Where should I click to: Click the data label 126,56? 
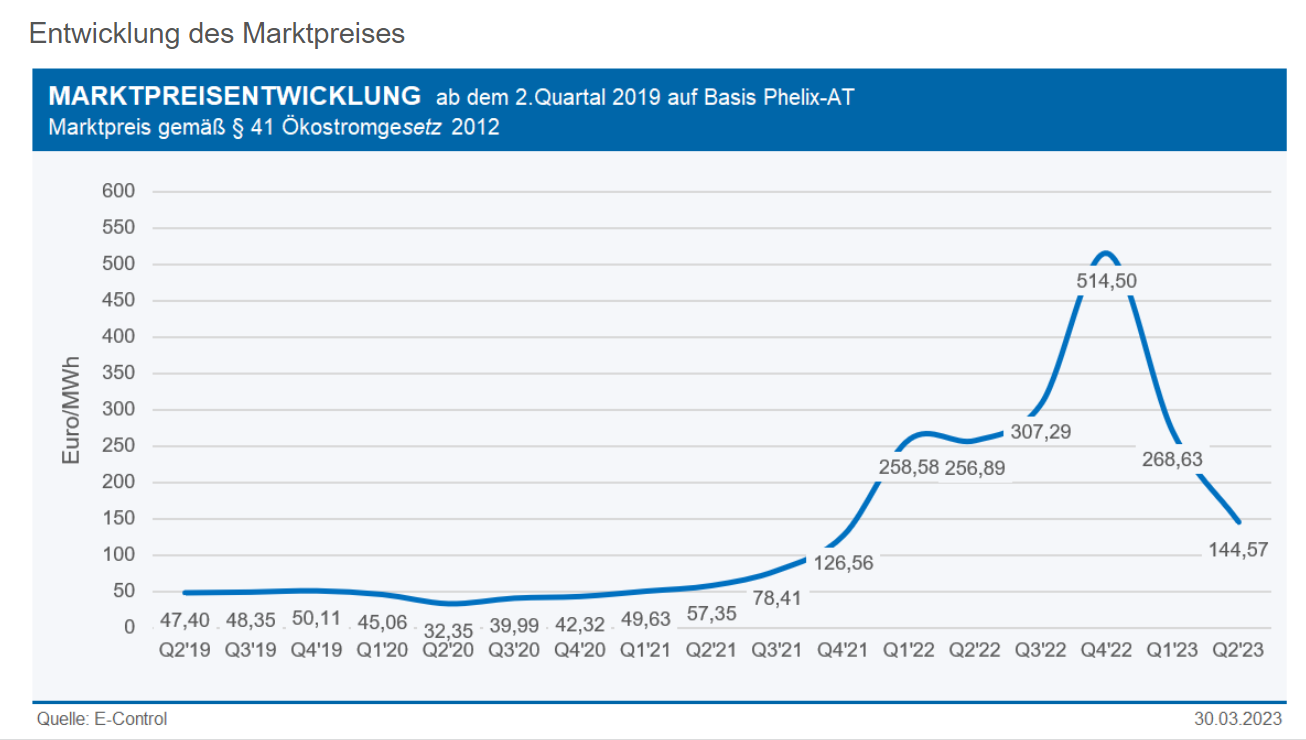point(843,563)
